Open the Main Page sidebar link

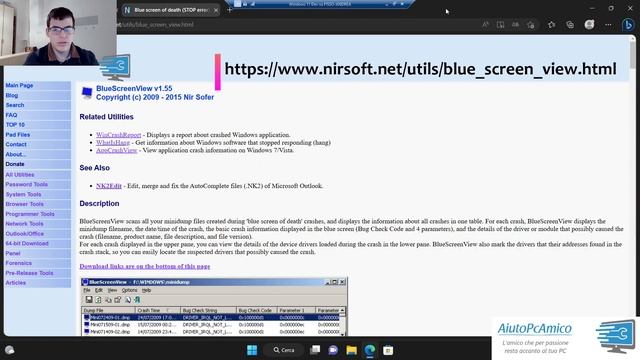pyautogui.click(x=19, y=85)
